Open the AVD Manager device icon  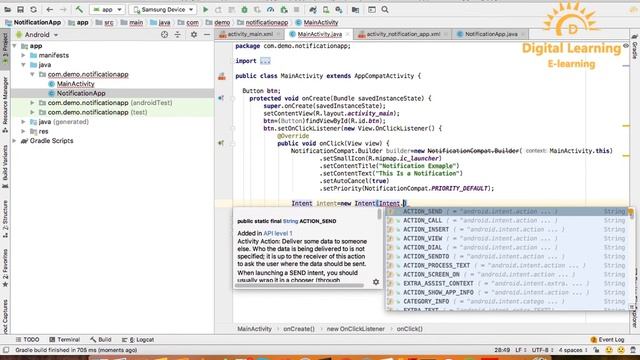click(326, 9)
